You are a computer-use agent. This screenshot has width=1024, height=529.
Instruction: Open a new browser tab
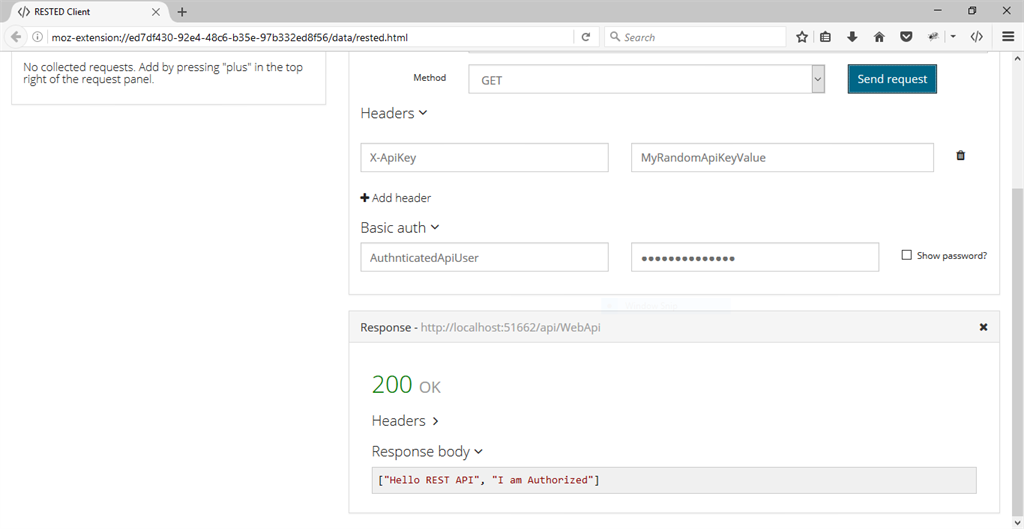[182, 12]
